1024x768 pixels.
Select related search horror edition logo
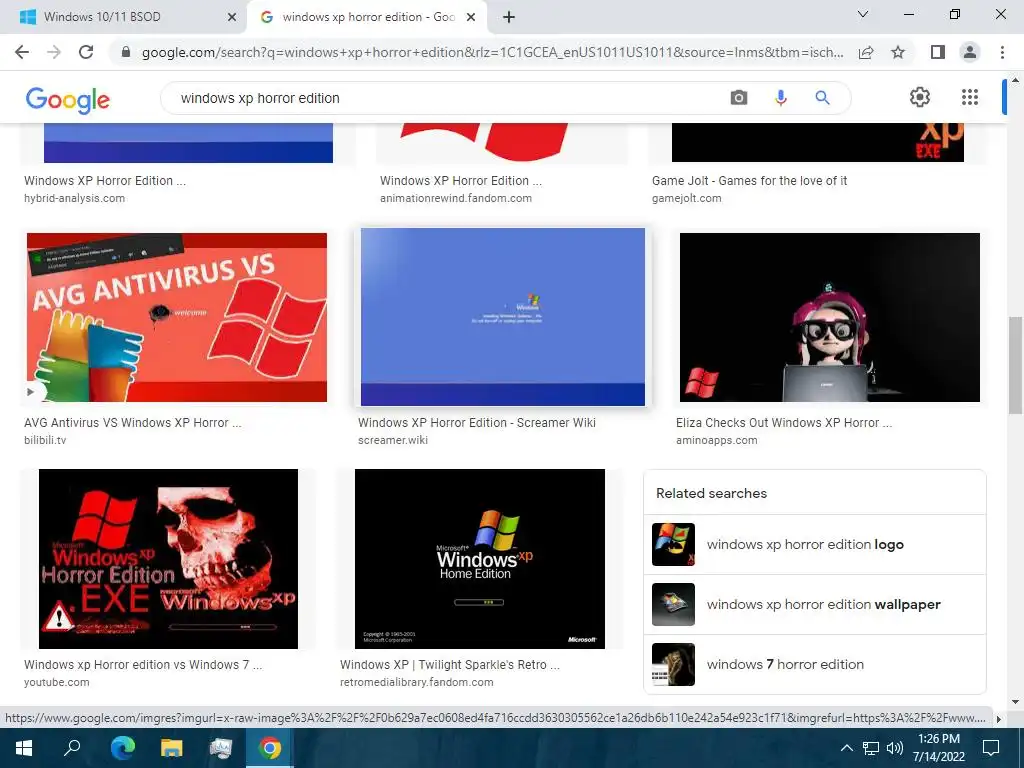[x=814, y=545]
